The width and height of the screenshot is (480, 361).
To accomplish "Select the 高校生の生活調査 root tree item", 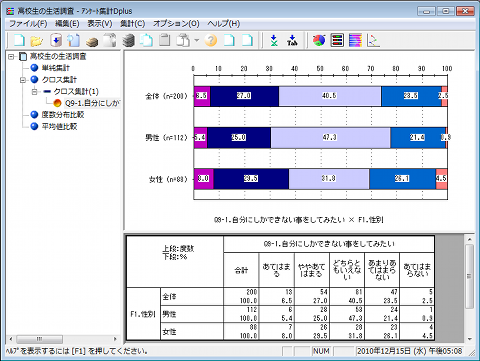I will point(58,56).
